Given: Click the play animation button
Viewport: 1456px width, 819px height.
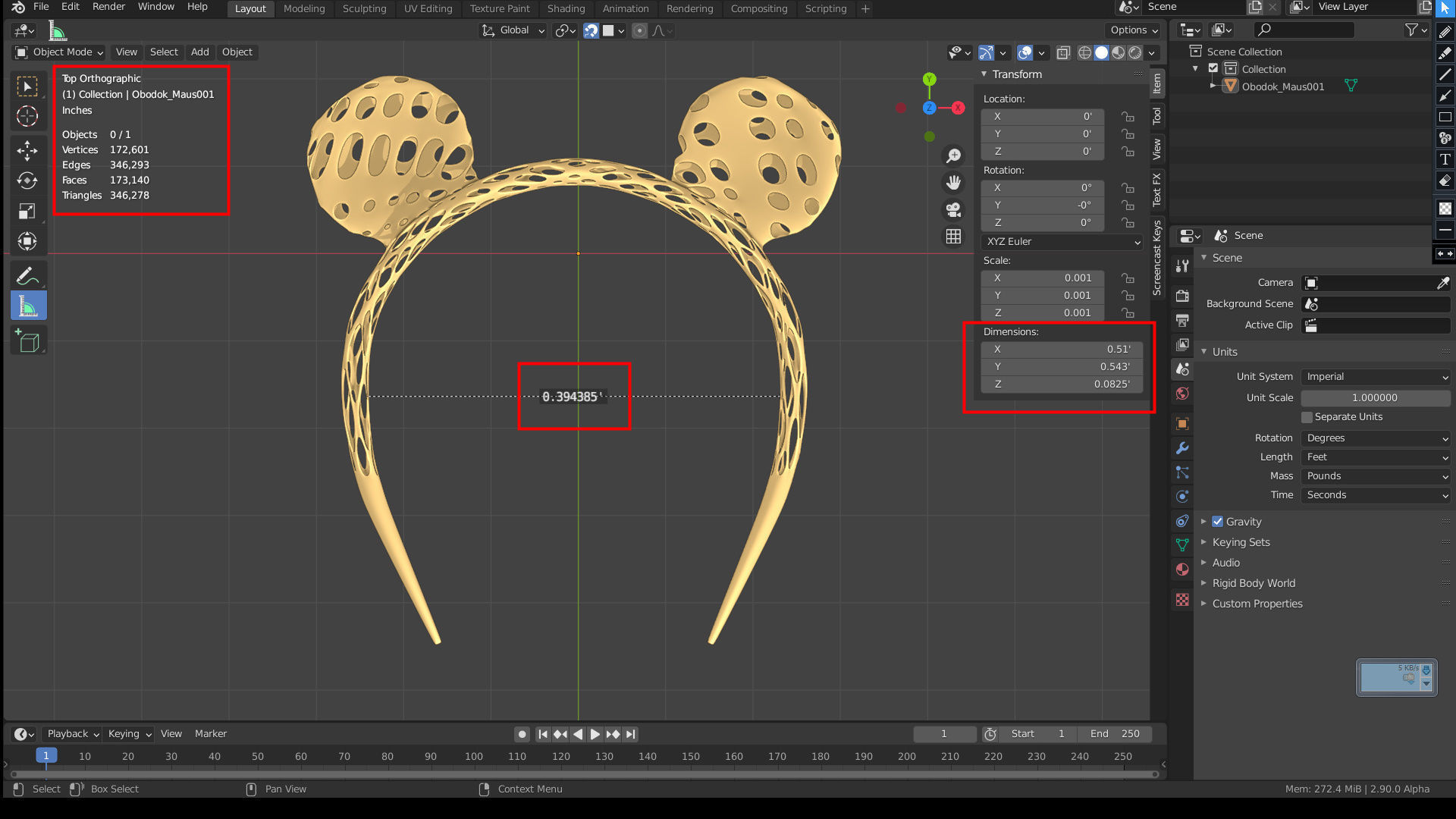Looking at the screenshot, I should point(595,734).
